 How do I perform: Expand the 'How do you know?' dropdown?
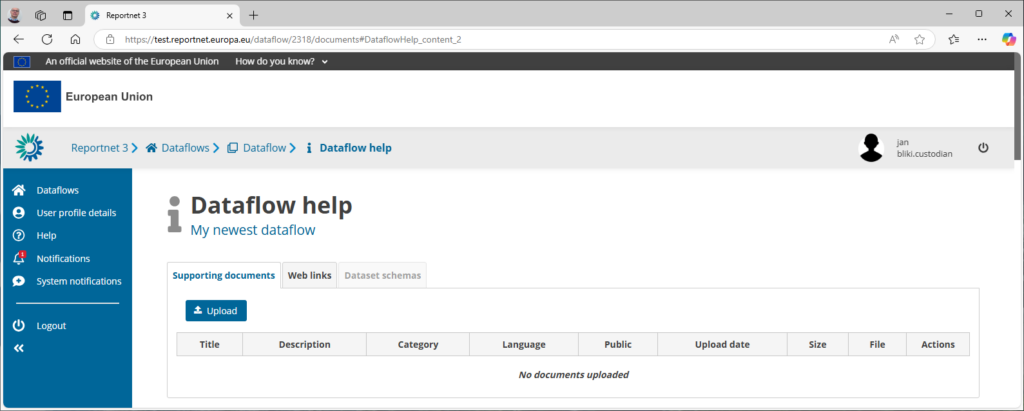tap(281, 61)
